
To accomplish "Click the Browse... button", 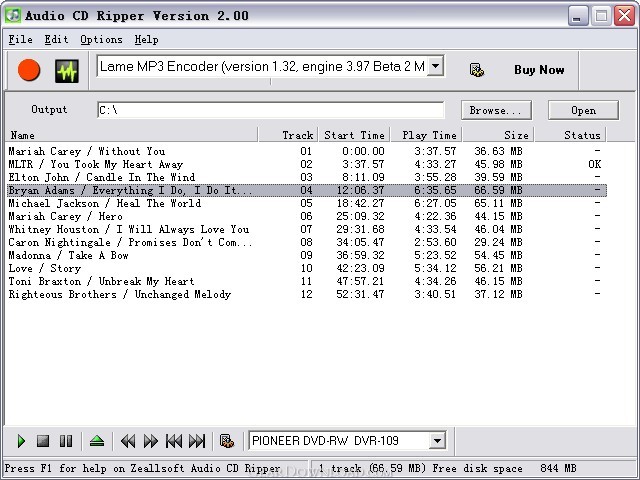I will pyautogui.click(x=496, y=110).
